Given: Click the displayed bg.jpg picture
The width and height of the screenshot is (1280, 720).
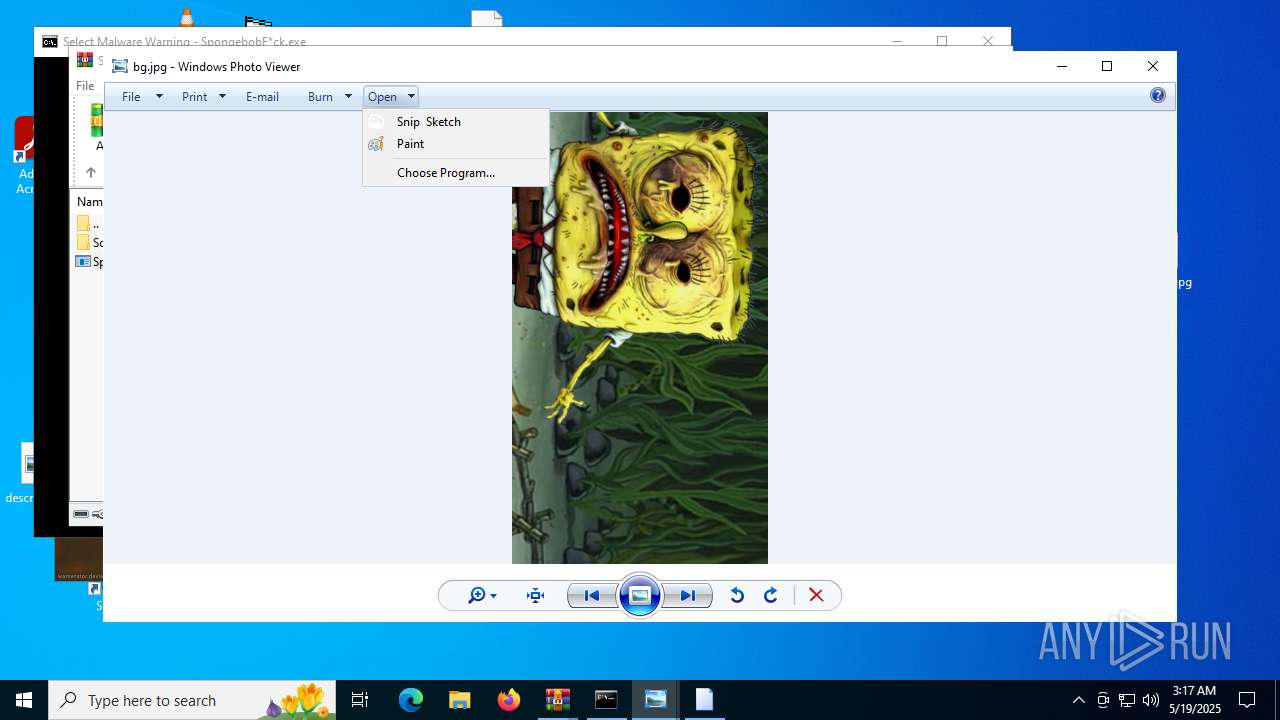Looking at the screenshot, I should click(640, 338).
